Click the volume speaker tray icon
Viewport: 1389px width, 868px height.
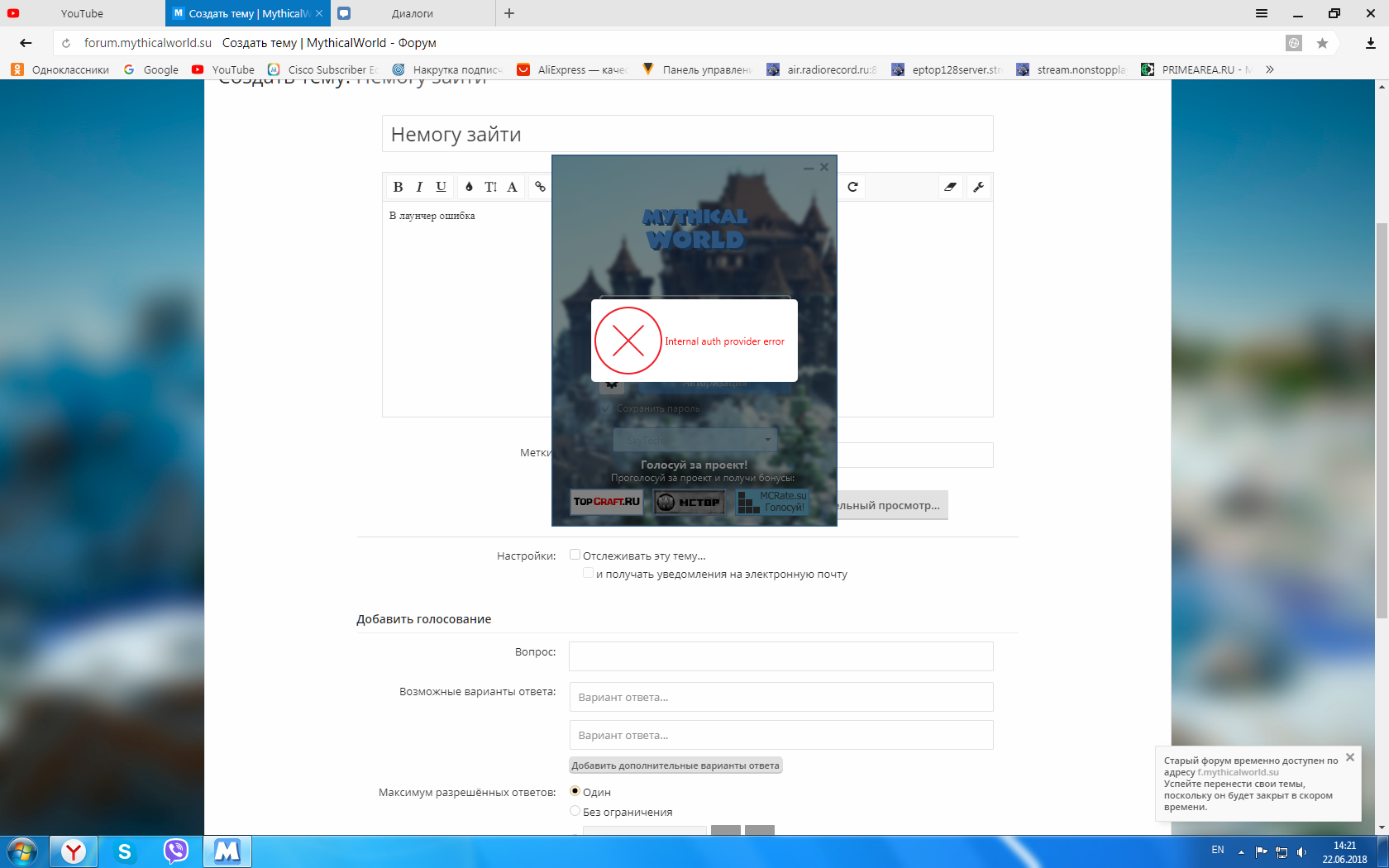pos(1301,851)
